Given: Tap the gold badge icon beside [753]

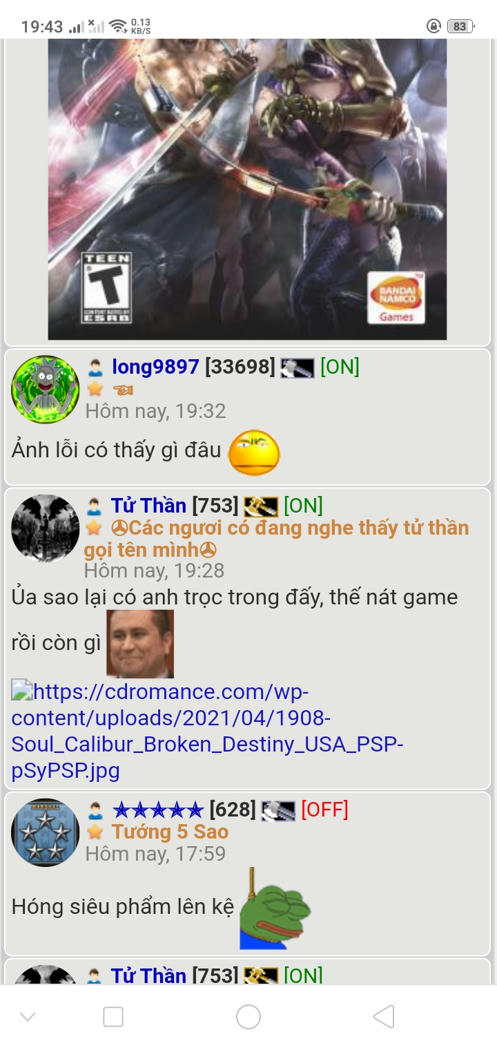Looking at the screenshot, I should pos(261,506).
